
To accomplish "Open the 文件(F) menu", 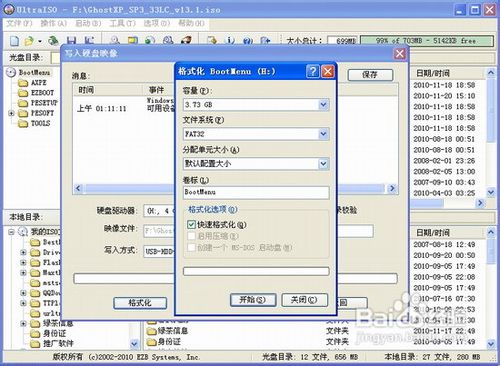I will (20, 23).
